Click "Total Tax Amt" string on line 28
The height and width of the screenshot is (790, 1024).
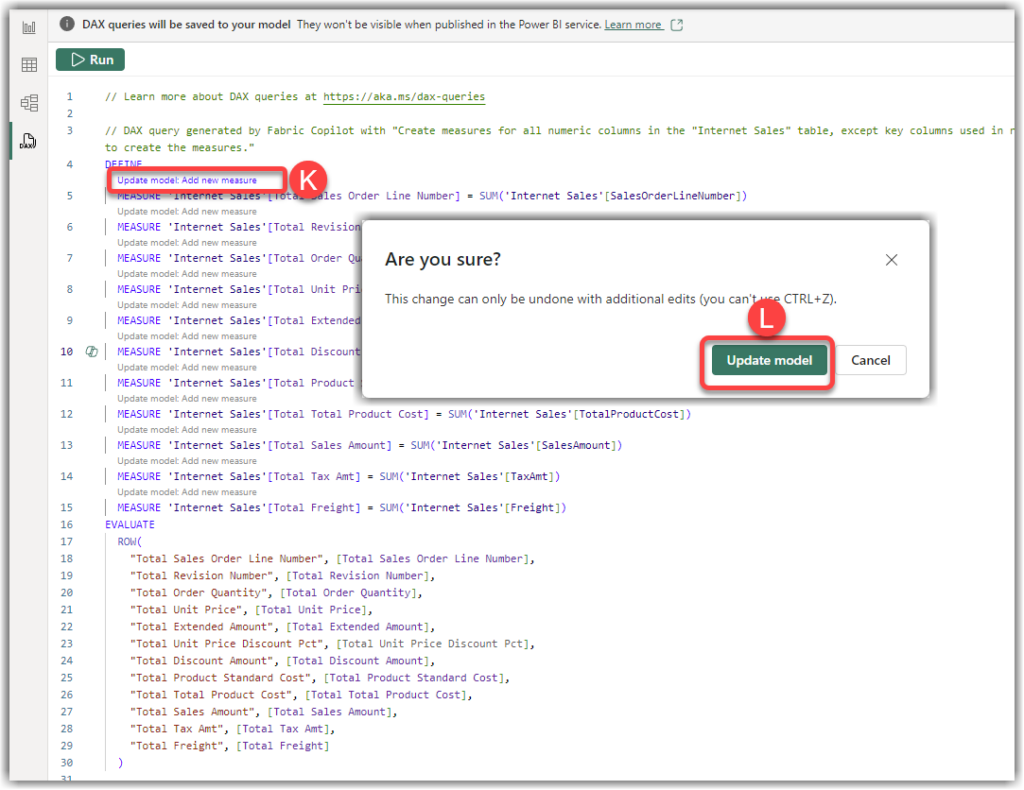(177, 729)
